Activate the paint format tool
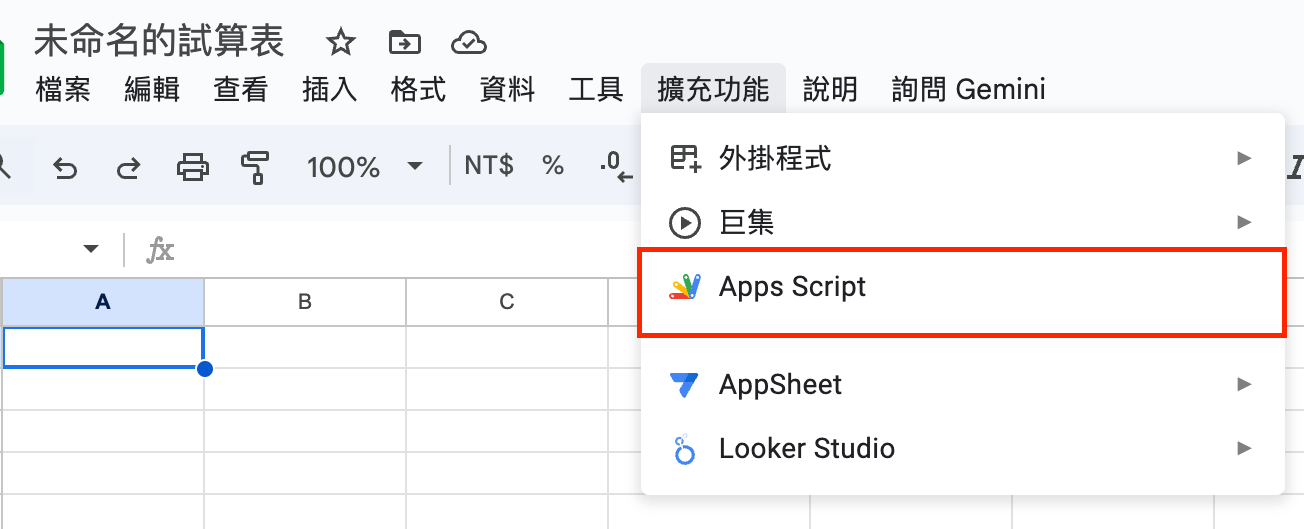This screenshot has height=529, width=1304. coord(257,167)
